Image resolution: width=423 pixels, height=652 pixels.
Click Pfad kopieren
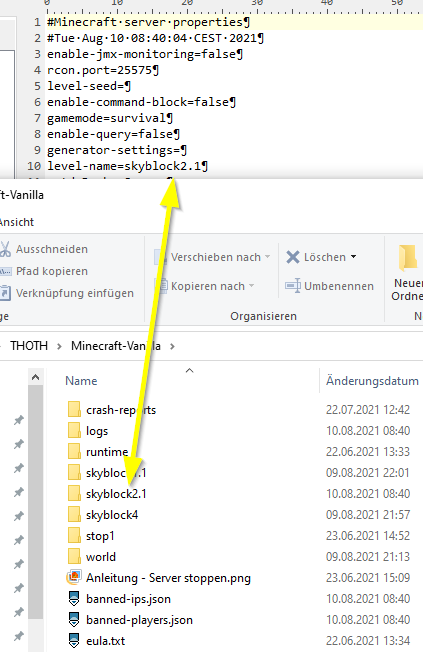point(45,271)
